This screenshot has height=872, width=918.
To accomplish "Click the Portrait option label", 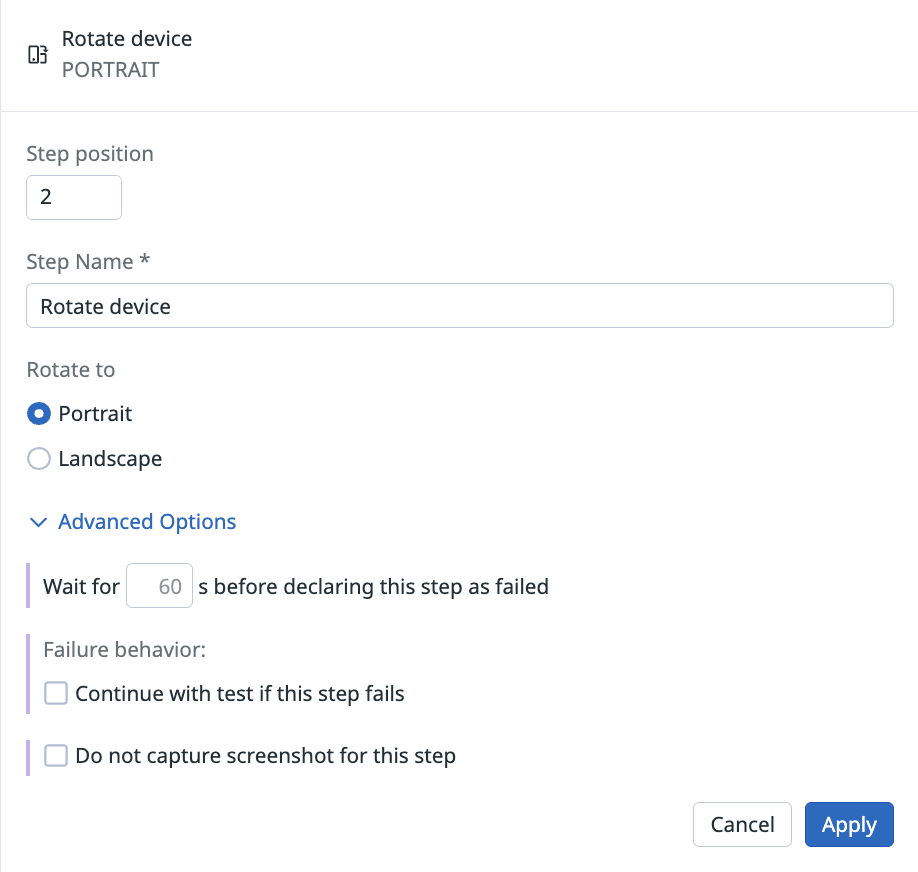I will (95, 414).
